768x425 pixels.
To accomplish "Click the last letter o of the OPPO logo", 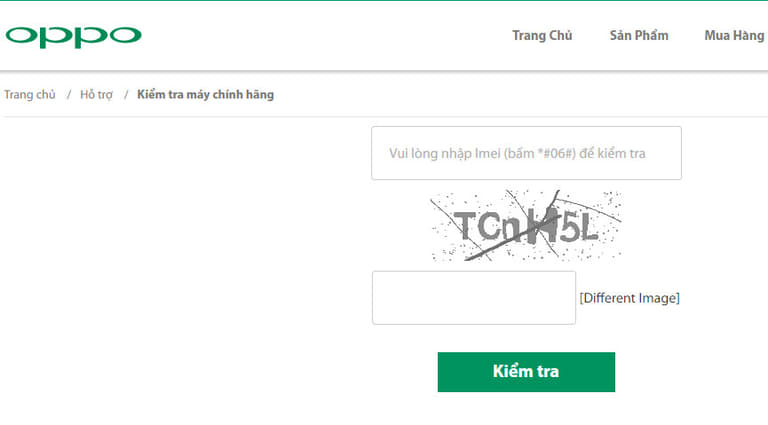I will click(x=125, y=35).
